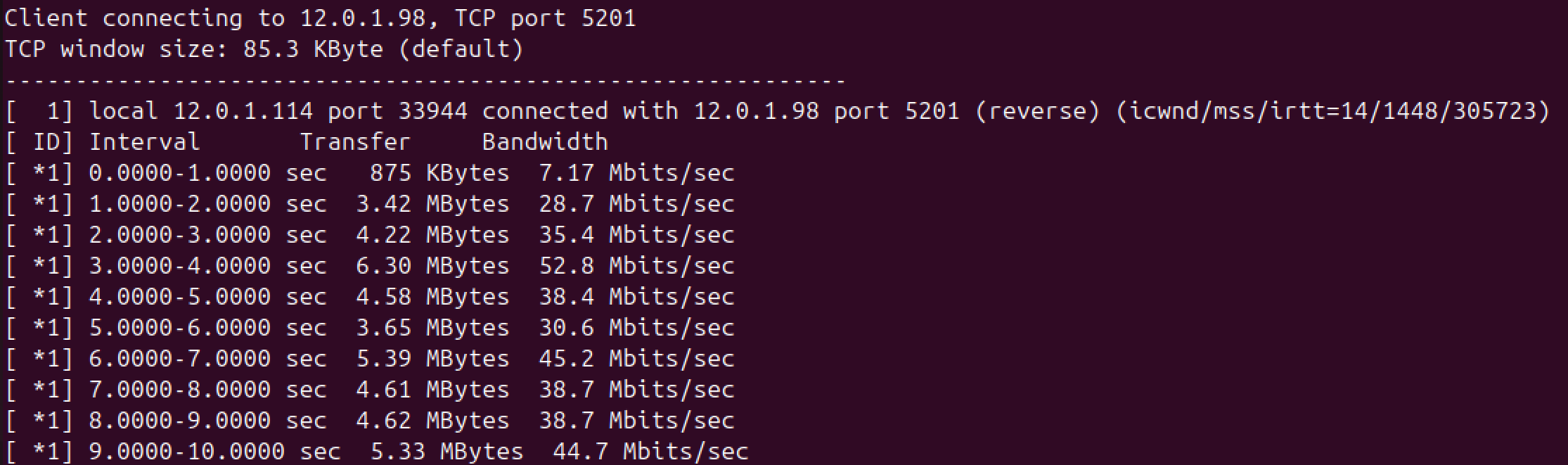Click the 7.17 Mbits/sec bandwidth value
The height and width of the screenshot is (465, 1568).
636,173
